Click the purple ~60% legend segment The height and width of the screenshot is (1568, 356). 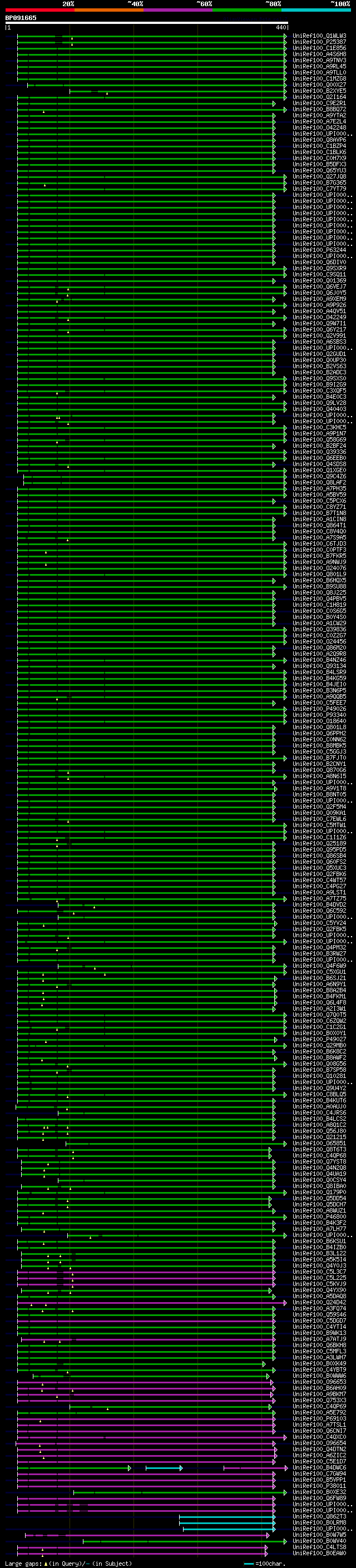coord(177,10)
